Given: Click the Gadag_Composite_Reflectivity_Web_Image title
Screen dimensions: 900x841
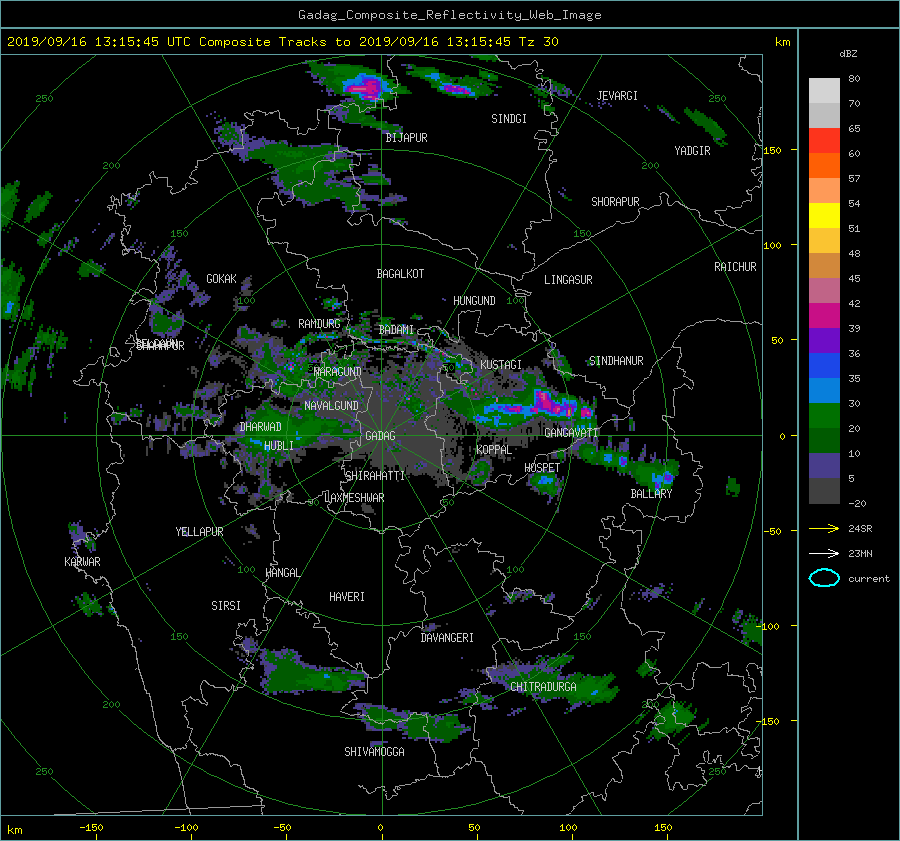Looking at the screenshot, I should click(449, 15).
